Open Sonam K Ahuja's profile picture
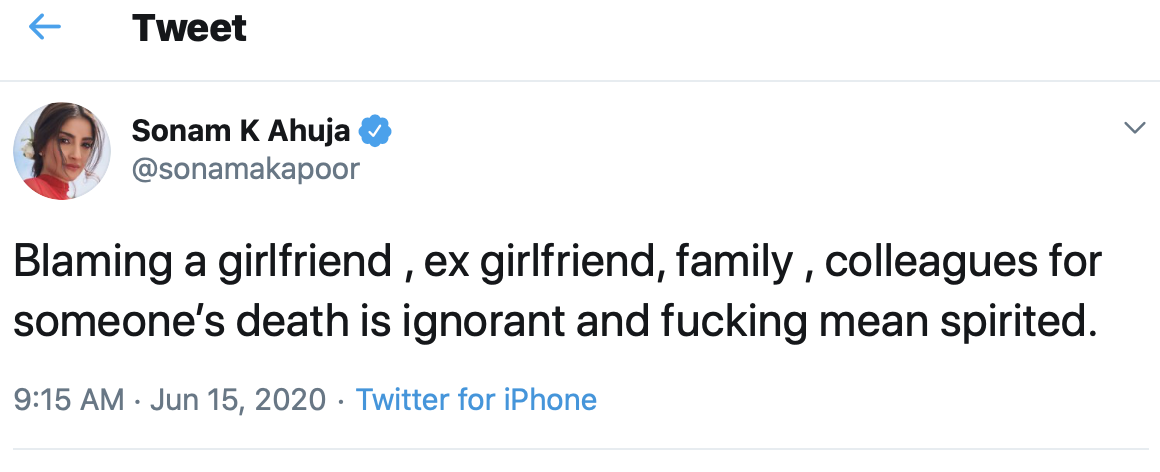The image size is (1160, 472). point(62,150)
